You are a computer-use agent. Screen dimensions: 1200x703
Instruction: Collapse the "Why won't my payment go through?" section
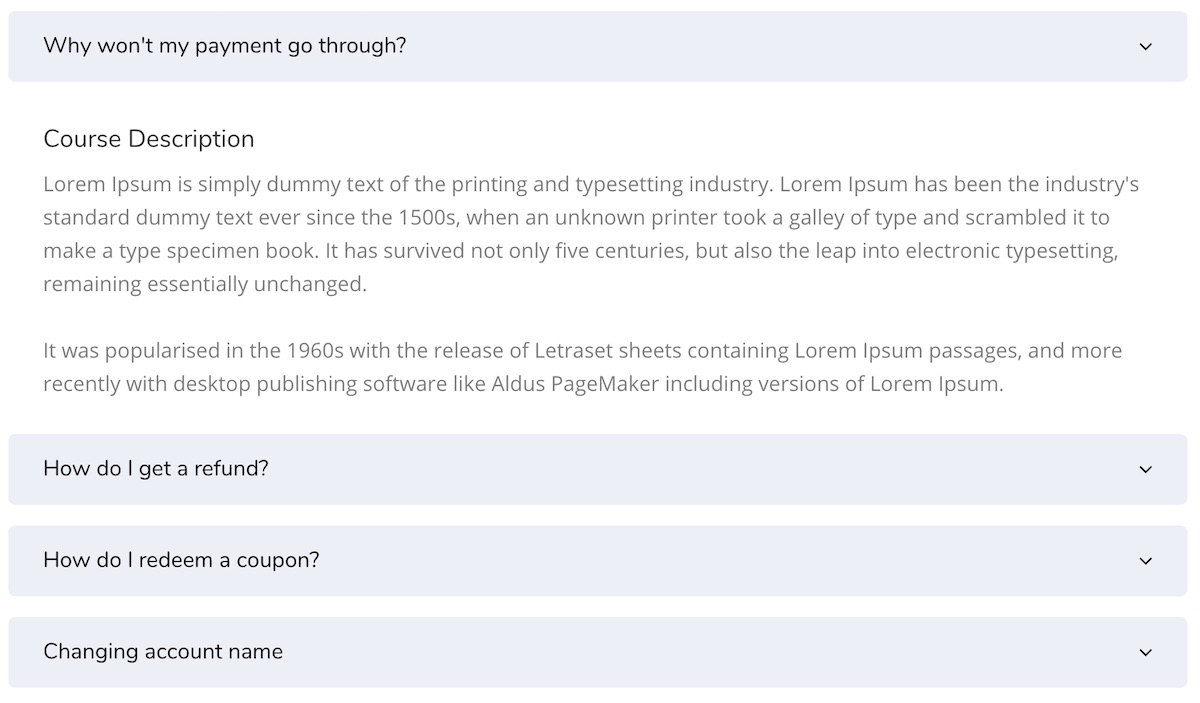598,46
